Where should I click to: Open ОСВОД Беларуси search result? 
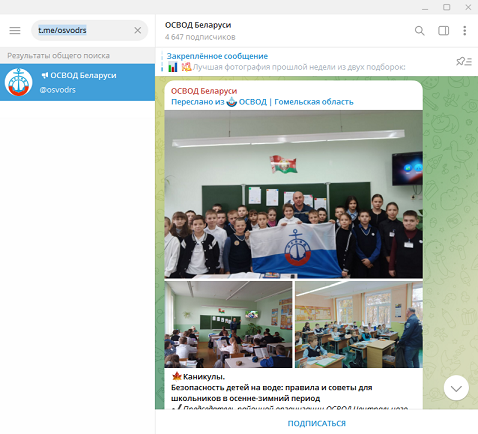click(x=77, y=82)
